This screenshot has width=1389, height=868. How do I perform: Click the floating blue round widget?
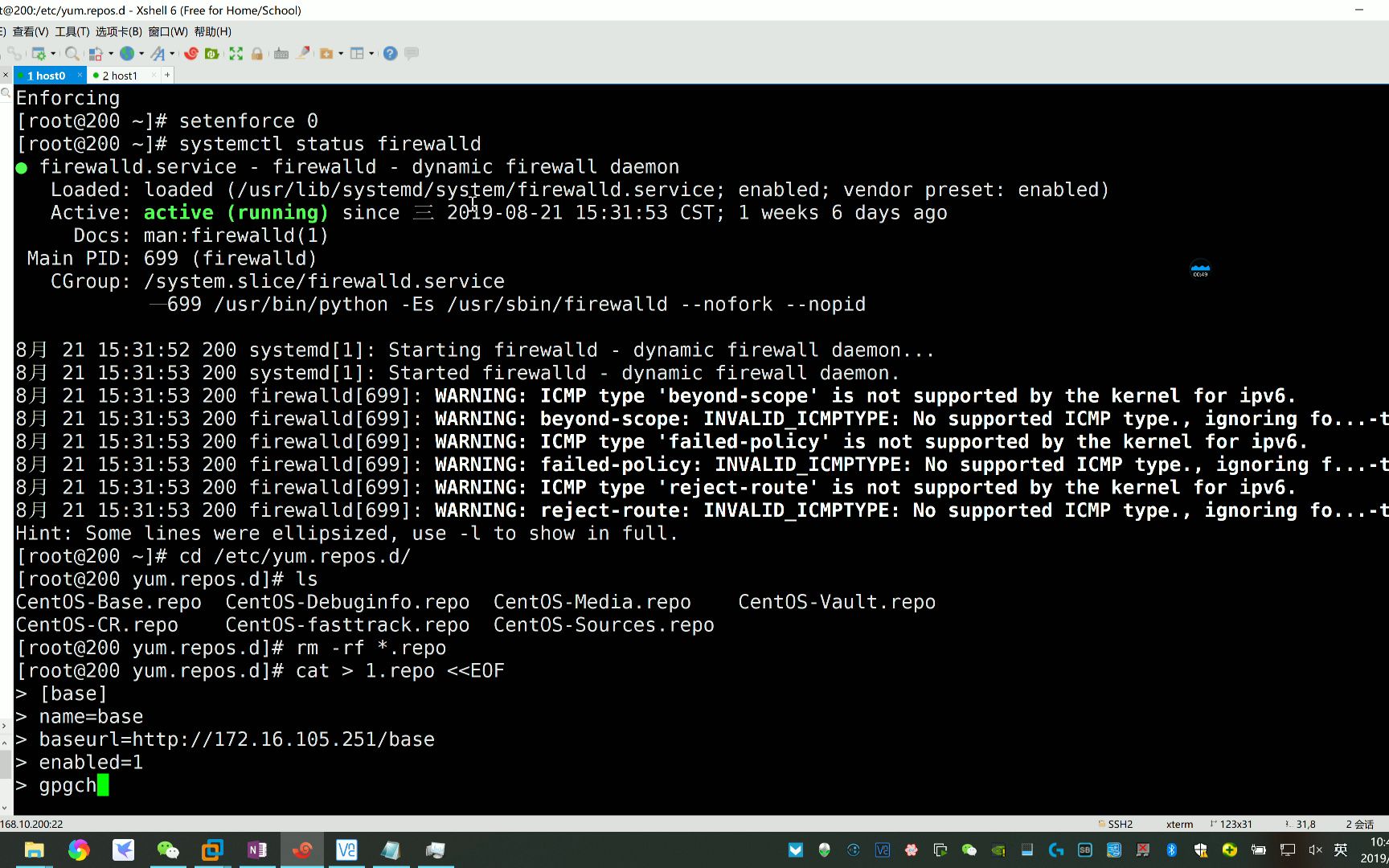(1200, 270)
